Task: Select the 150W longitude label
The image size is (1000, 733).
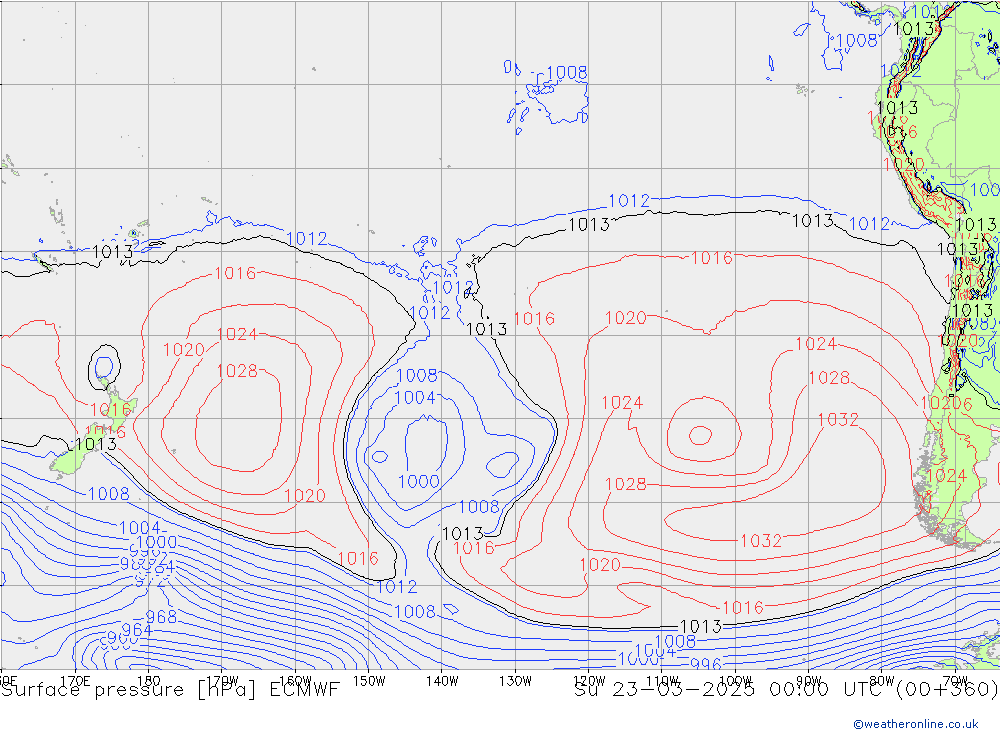Action: pyautogui.click(x=369, y=681)
